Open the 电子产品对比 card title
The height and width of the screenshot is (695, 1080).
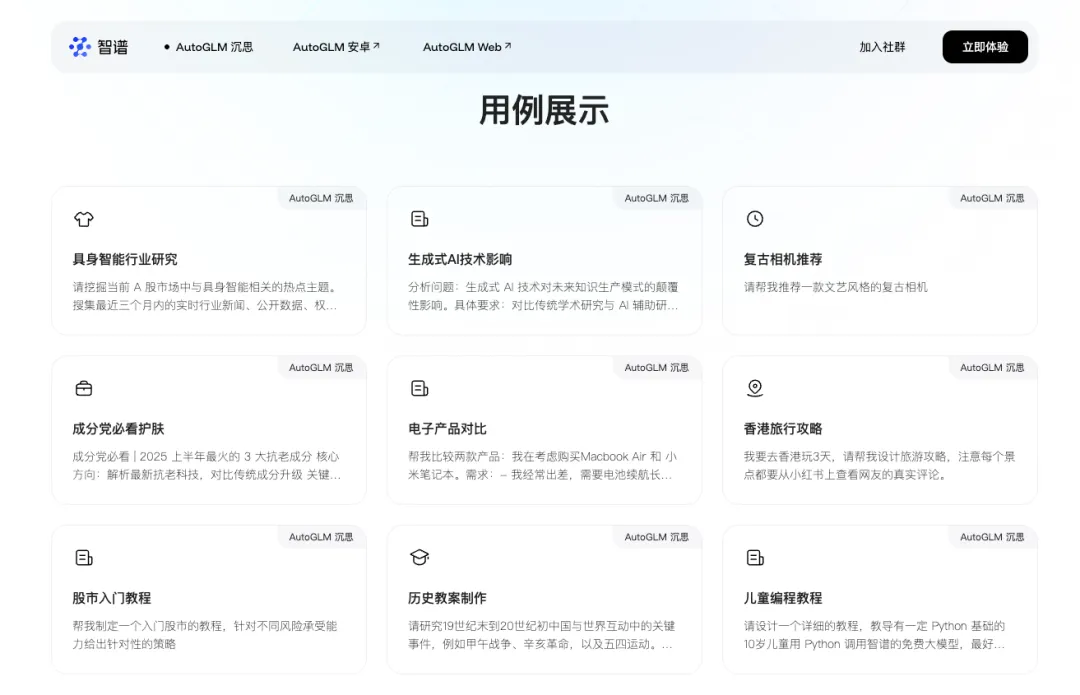447,428
